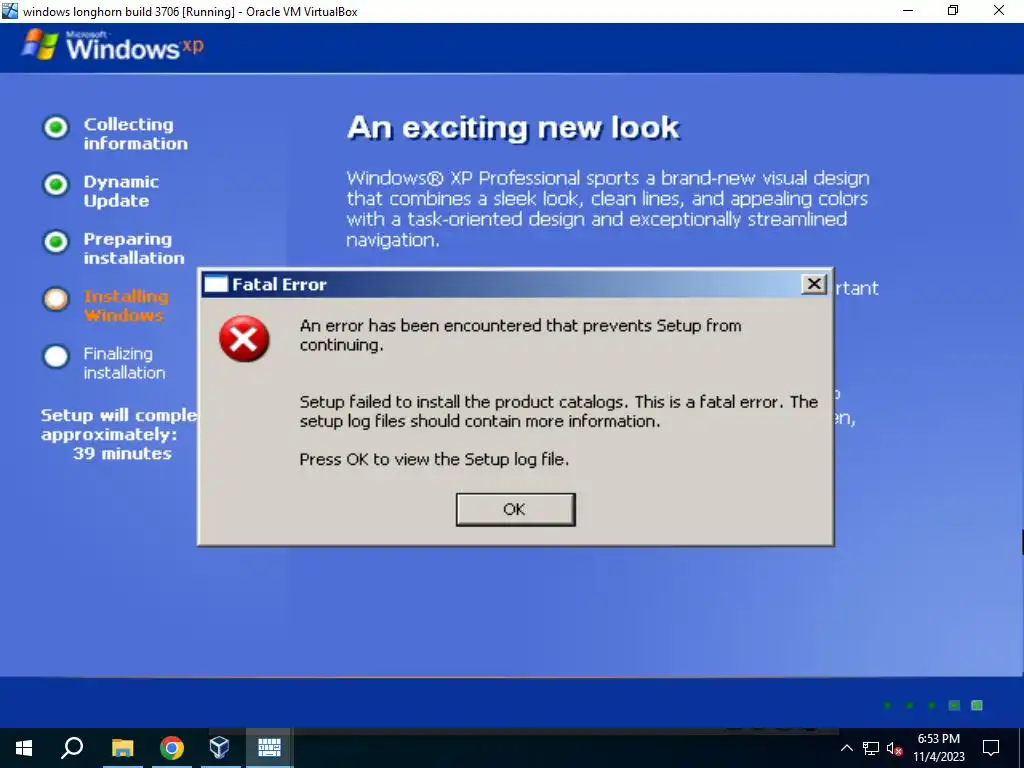1024x768 pixels.
Task: Click the 'Dynamic Update' step label
Action: (x=121, y=191)
